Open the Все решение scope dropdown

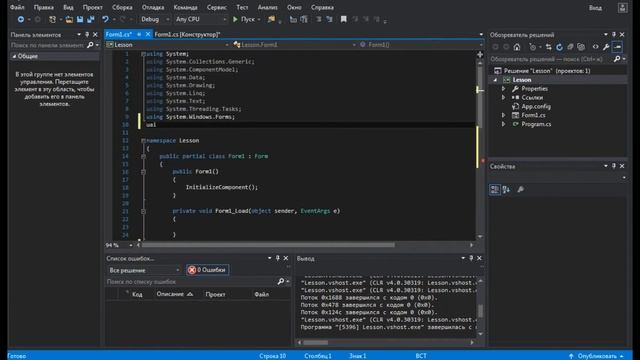(143, 270)
